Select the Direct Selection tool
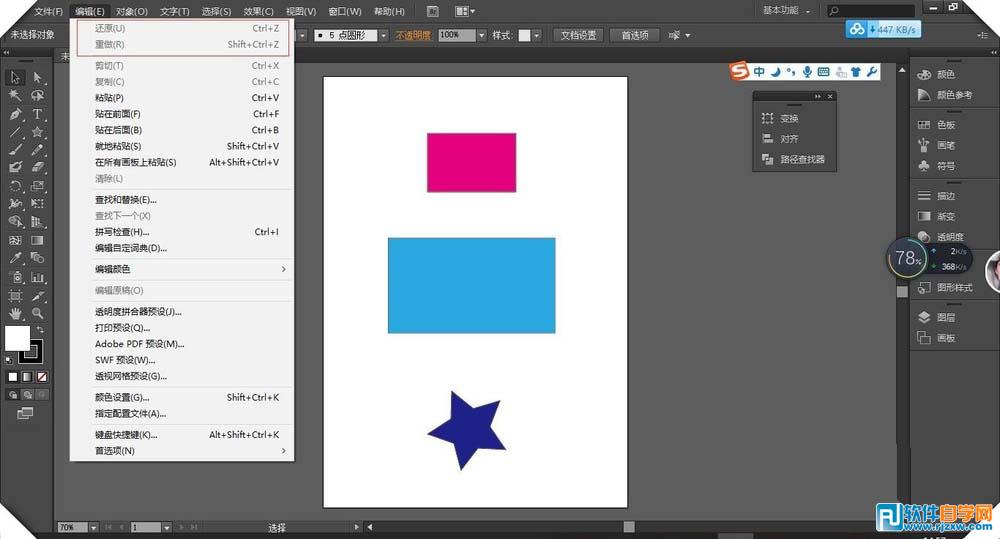The image size is (1000, 539). click(38, 77)
